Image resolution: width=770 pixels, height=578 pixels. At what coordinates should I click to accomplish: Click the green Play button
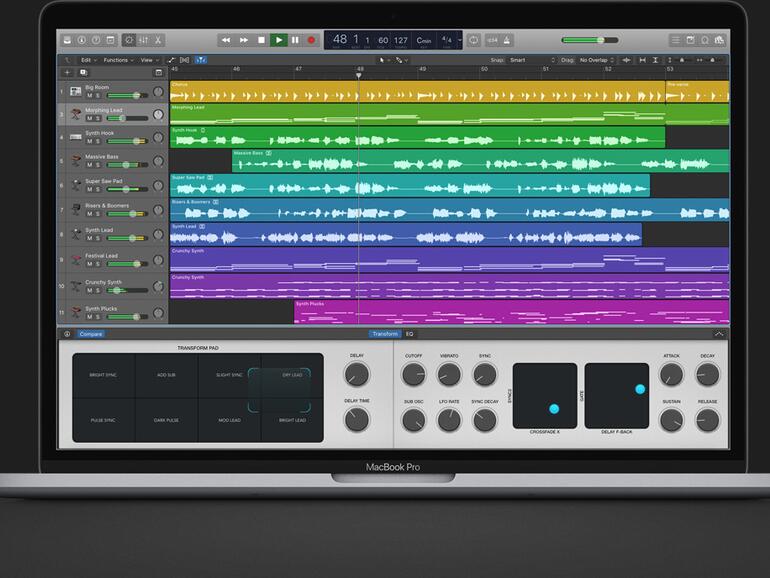click(278, 40)
